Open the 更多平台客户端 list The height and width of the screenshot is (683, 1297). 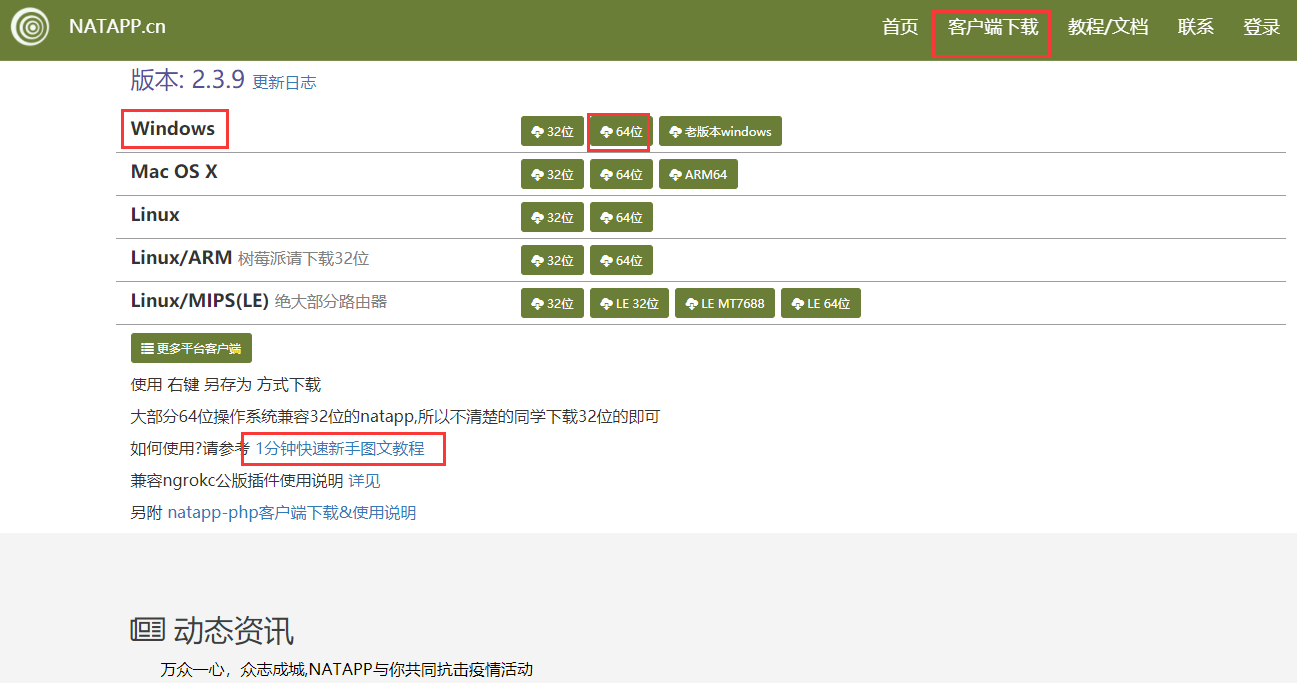tap(191, 348)
